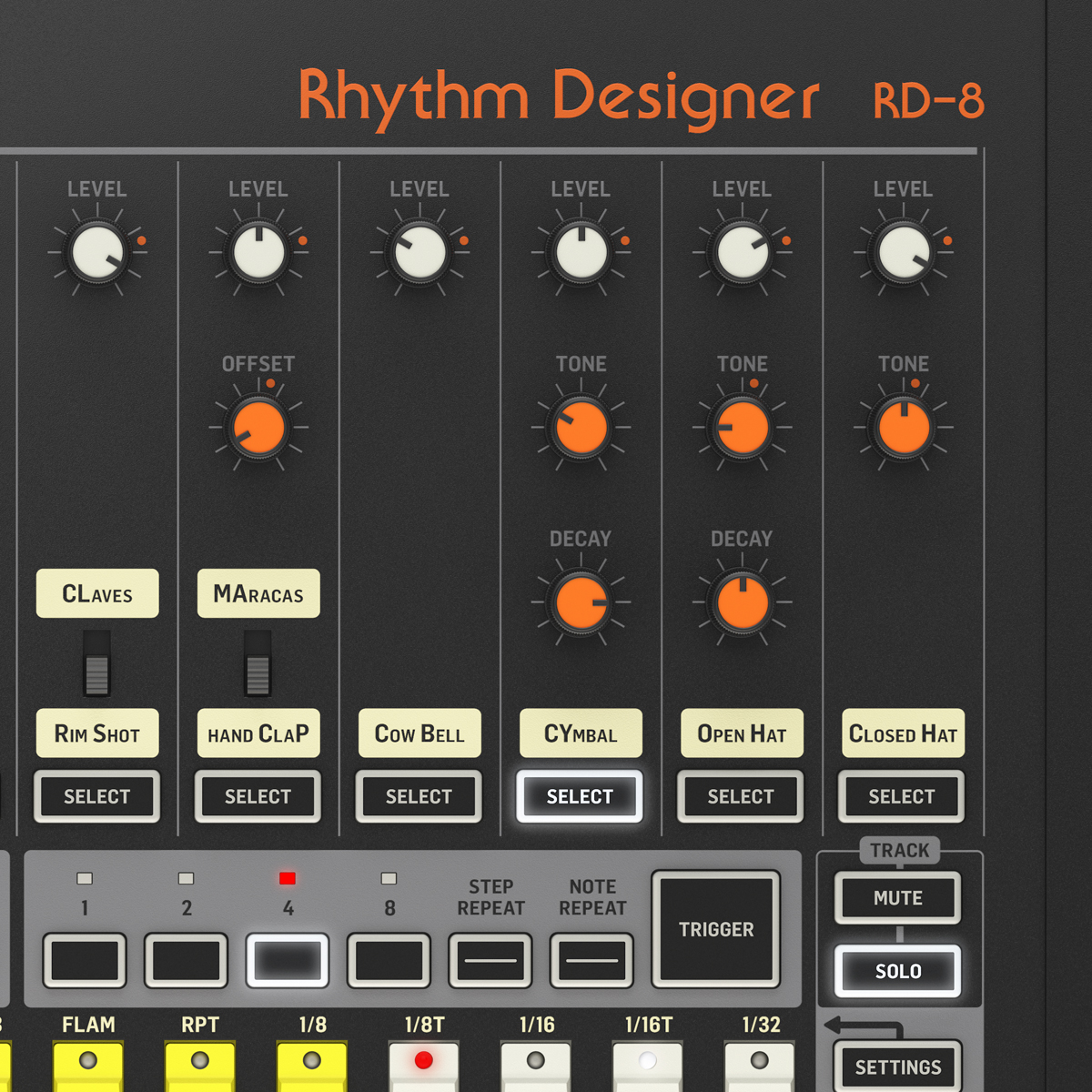Toggle the Claves/Rim Shot slide switch
The image size is (1092, 1092).
point(96,663)
